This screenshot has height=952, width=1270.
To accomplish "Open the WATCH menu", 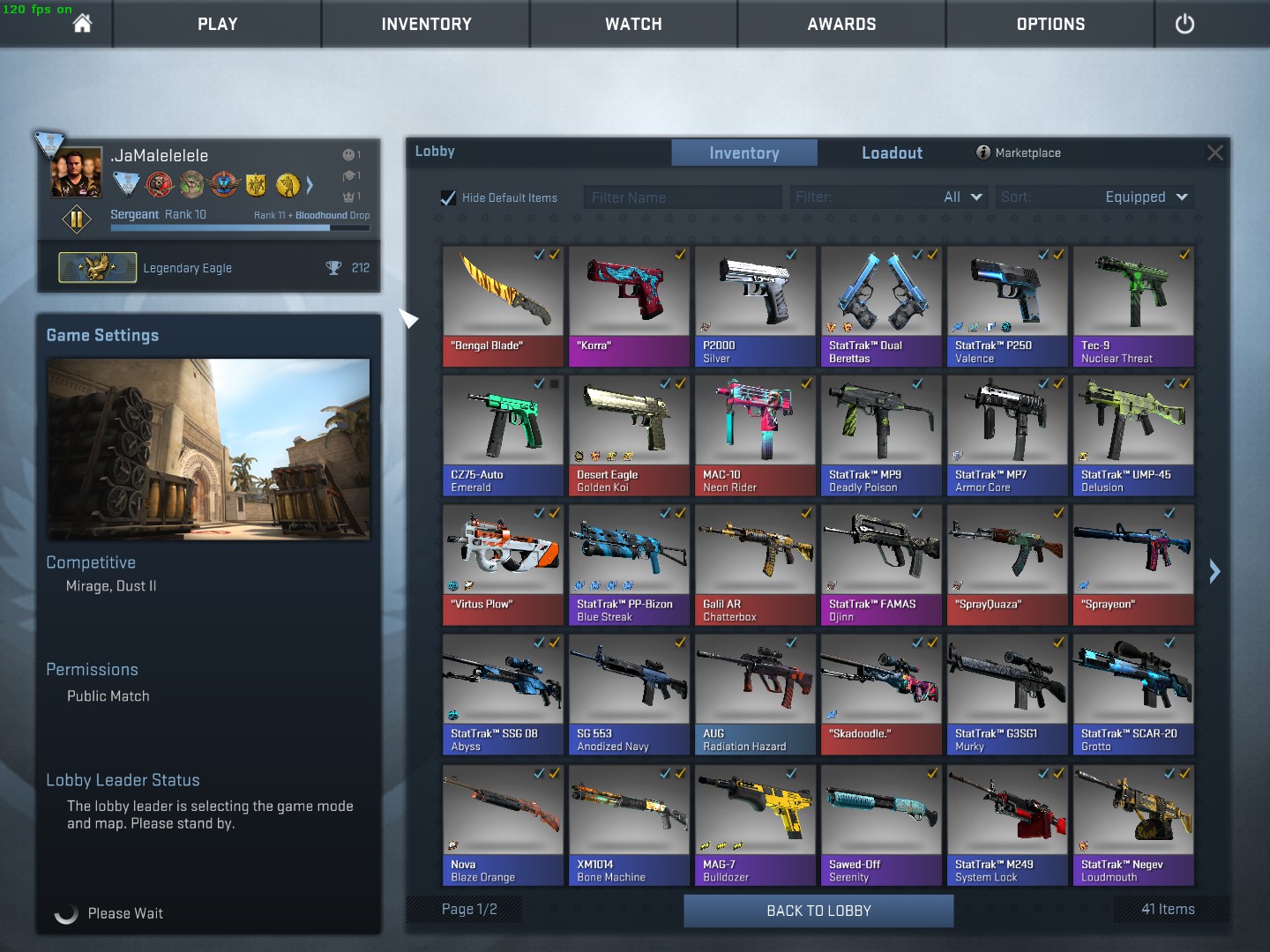I will 633,24.
